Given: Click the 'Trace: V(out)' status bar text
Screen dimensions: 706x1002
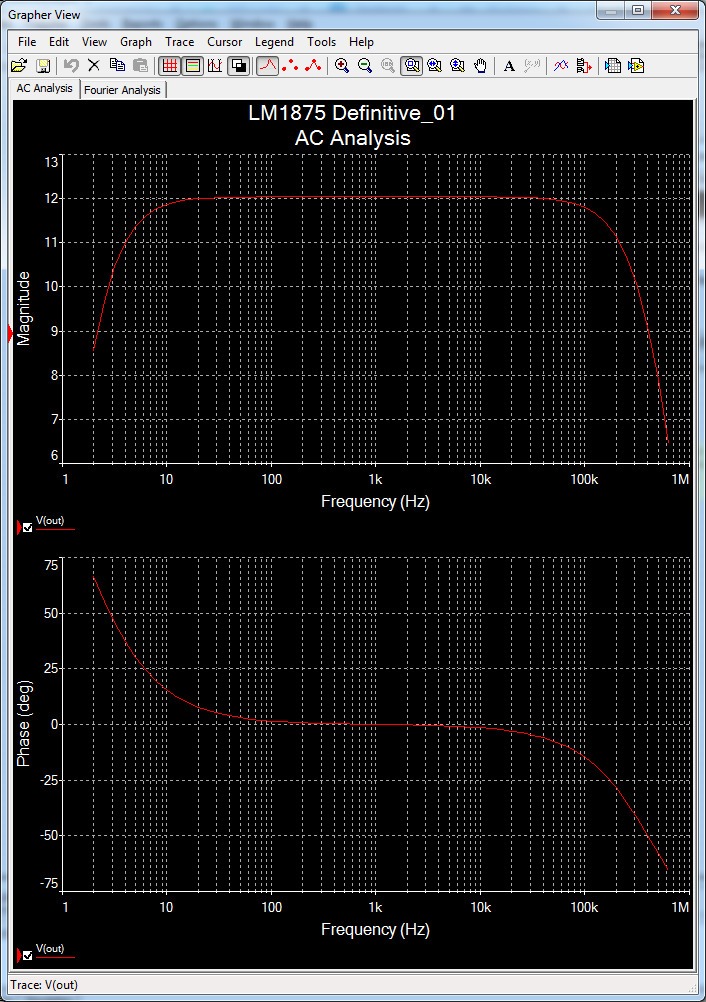Looking at the screenshot, I should click(x=44, y=985).
